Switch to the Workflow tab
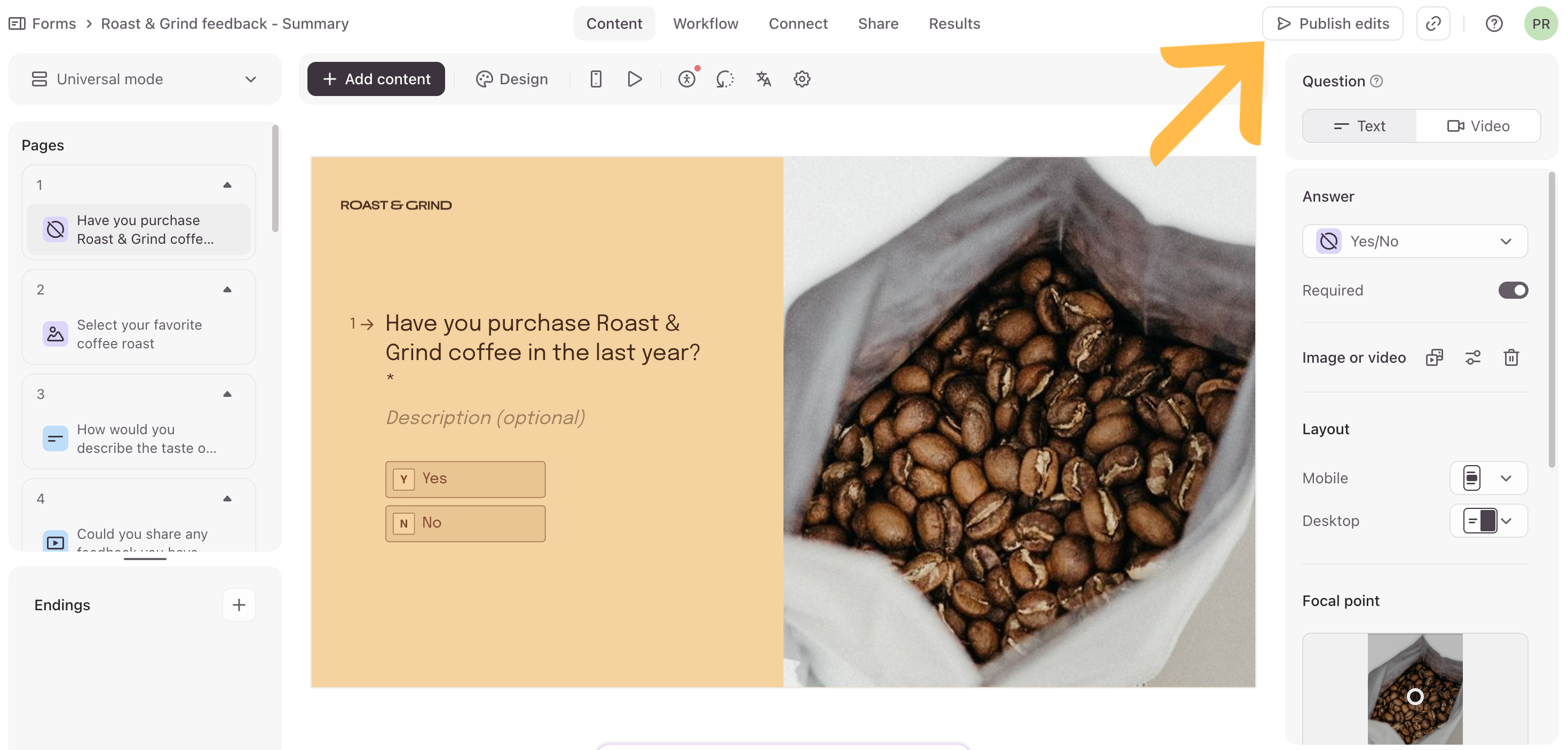Image resolution: width=1568 pixels, height=750 pixels. [706, 23]
